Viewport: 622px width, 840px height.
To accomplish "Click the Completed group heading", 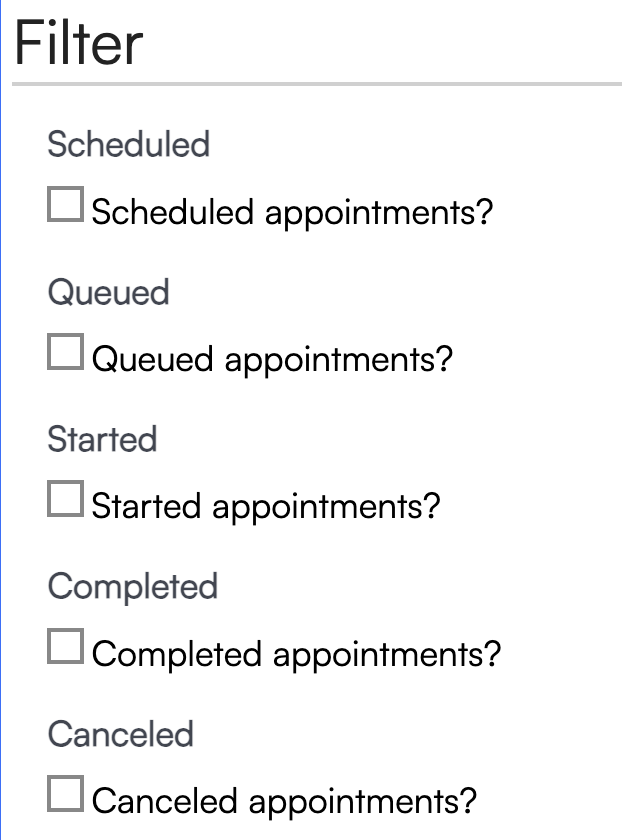I will pos(133,586).
